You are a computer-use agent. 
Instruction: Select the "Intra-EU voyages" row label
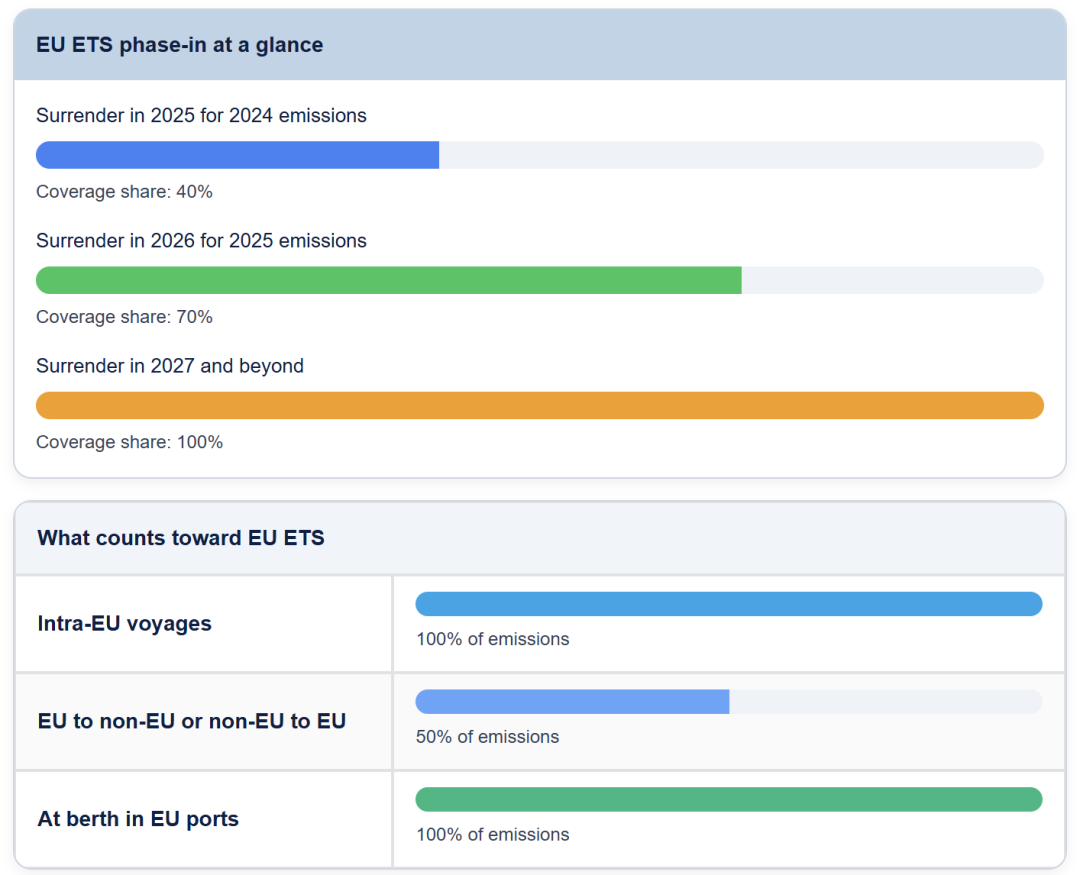(125, 624)
